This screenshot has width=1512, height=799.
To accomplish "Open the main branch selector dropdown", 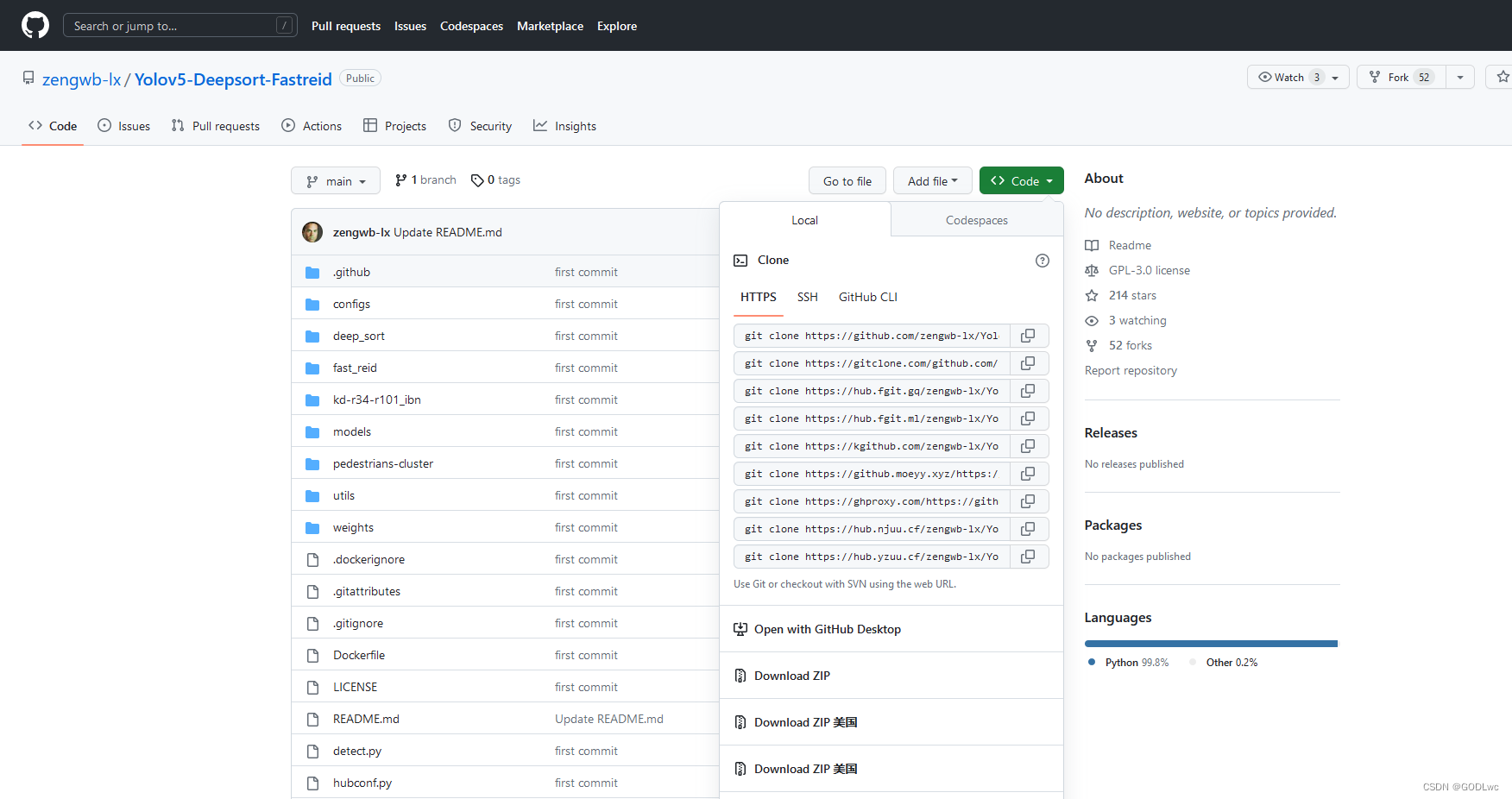I will pyautogui.click(x=336, y=181).
